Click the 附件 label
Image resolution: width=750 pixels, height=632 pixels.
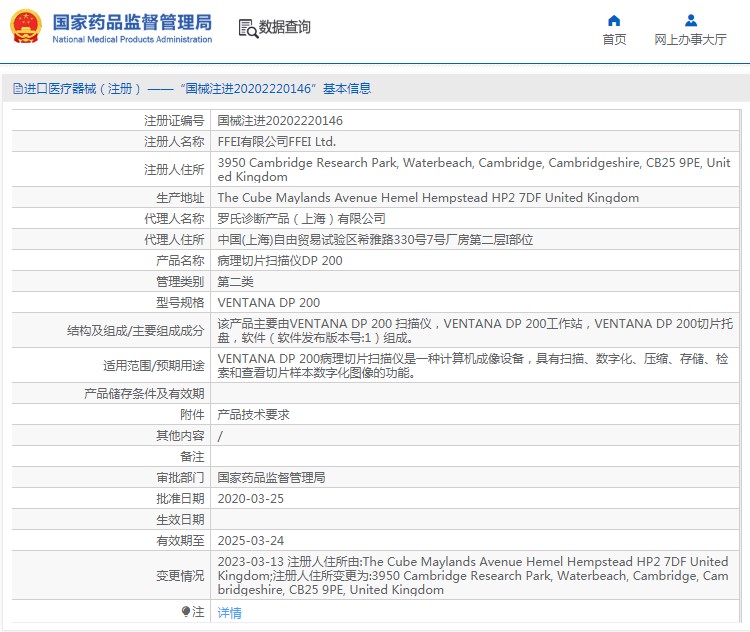[192, 415]
